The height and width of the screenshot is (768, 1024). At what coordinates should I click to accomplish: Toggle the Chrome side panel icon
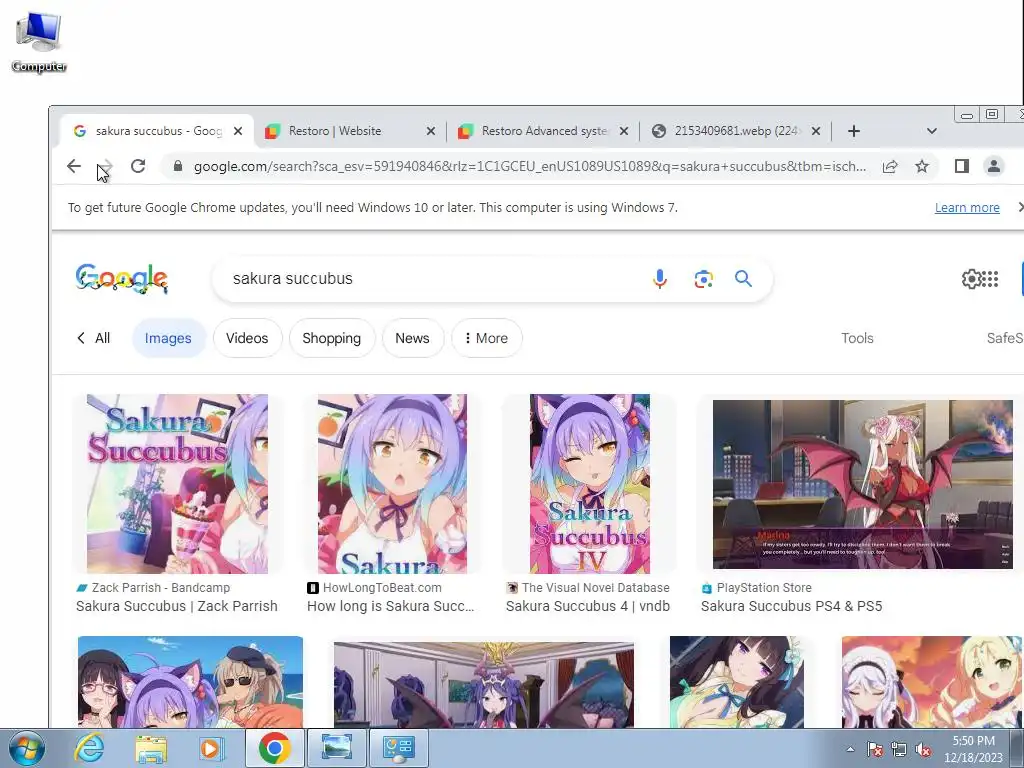click(961, 166)
